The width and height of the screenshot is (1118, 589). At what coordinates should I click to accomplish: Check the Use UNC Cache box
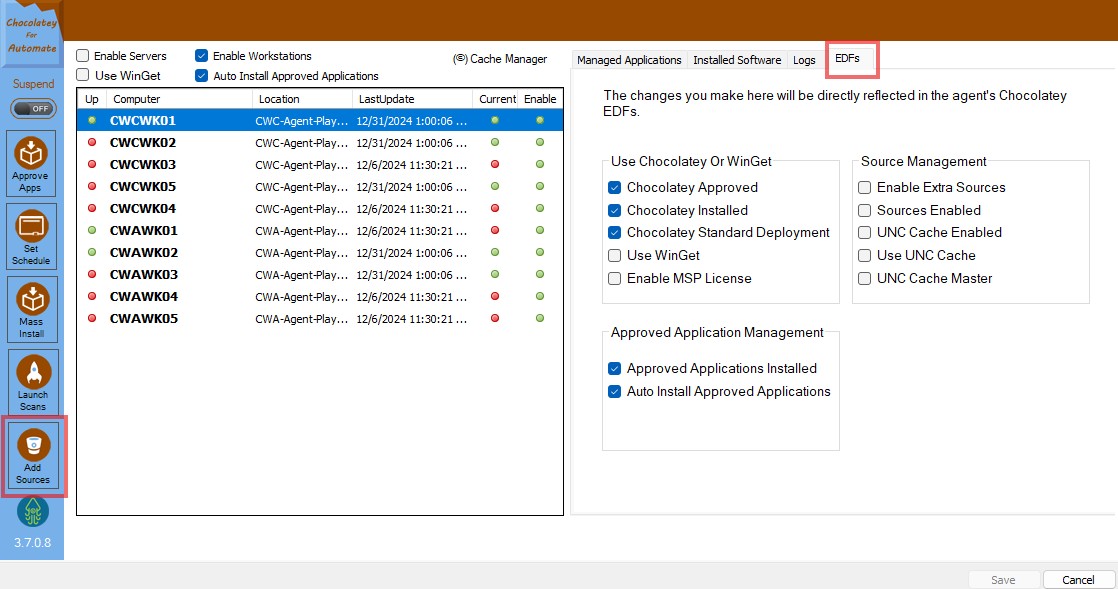point(864,255)
